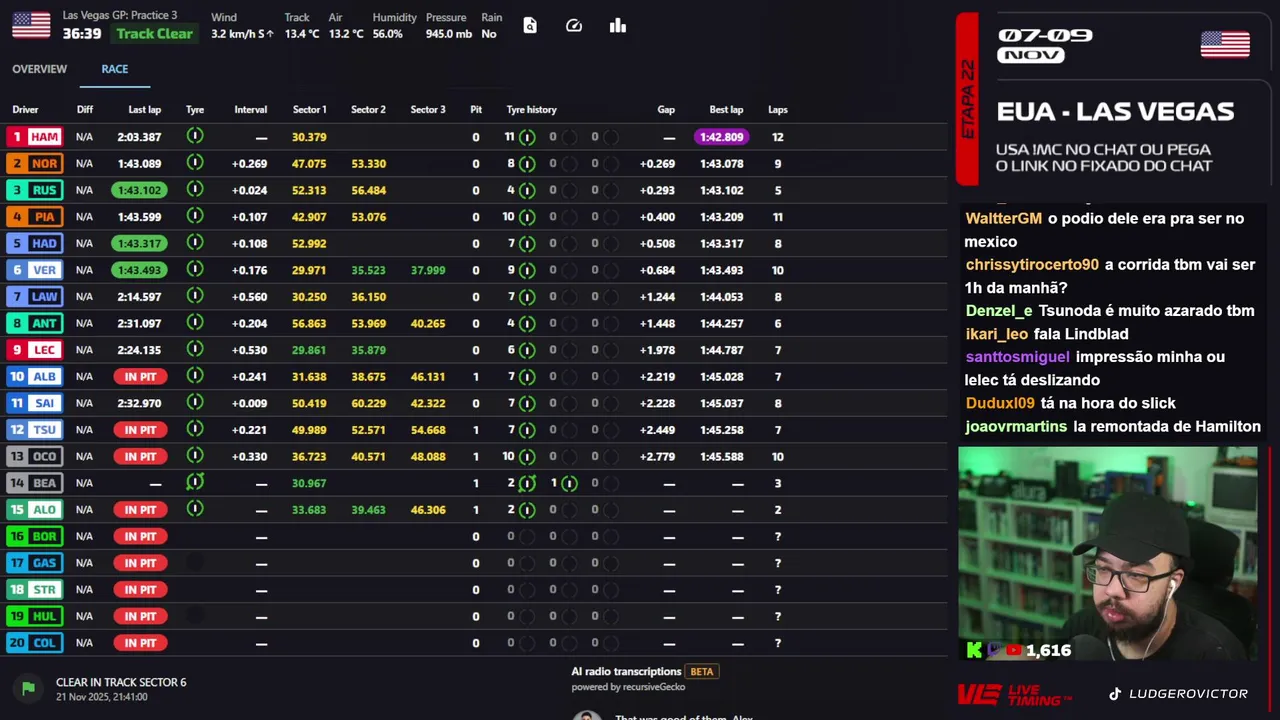Sort by the Sector 1 column header
Screen dimensions: 1280x720
(x=309, y=110)
